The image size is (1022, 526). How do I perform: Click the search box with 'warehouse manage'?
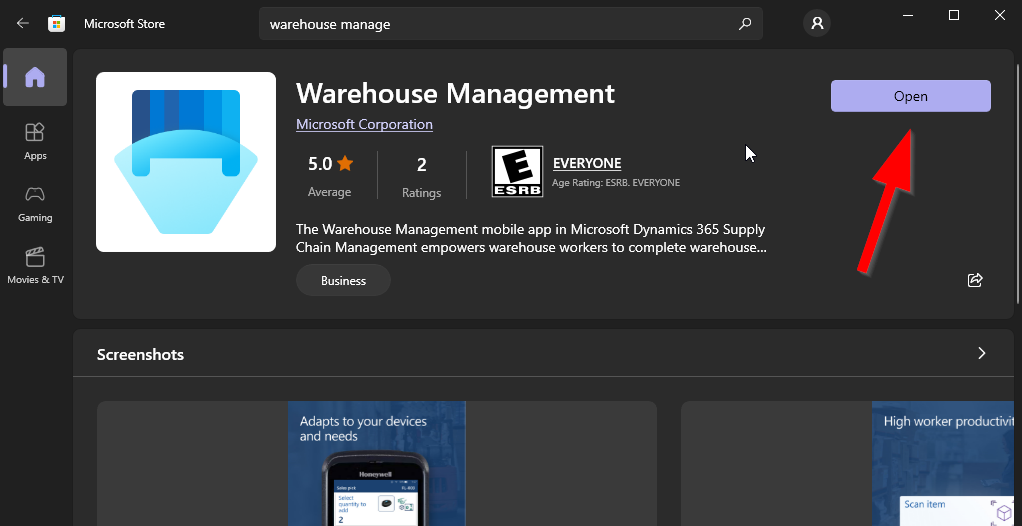tap(510, 24)
